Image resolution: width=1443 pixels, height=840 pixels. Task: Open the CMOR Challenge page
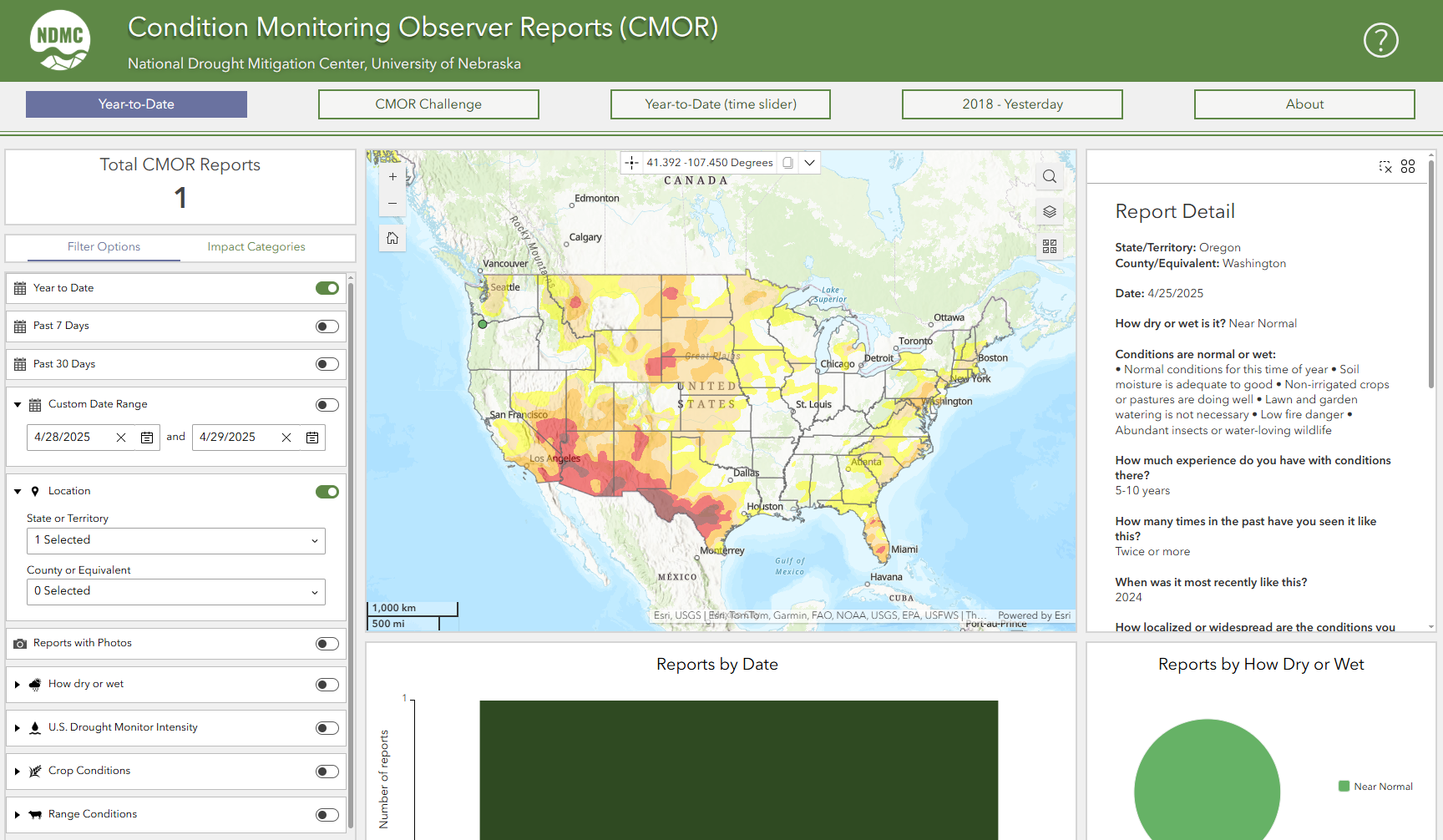click(428, 104)
